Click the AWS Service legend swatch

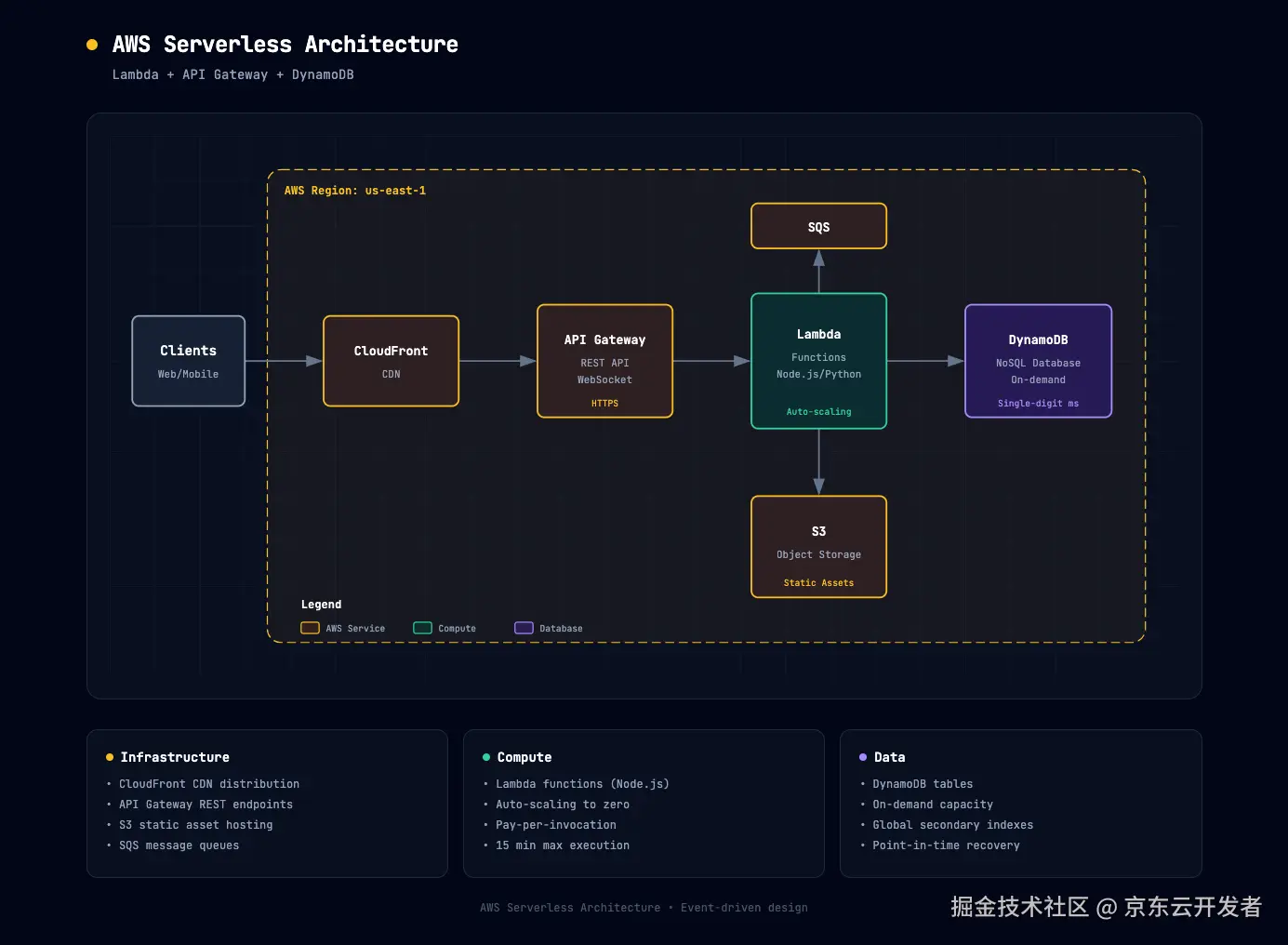pyautogui.click(x=310, y=628)
